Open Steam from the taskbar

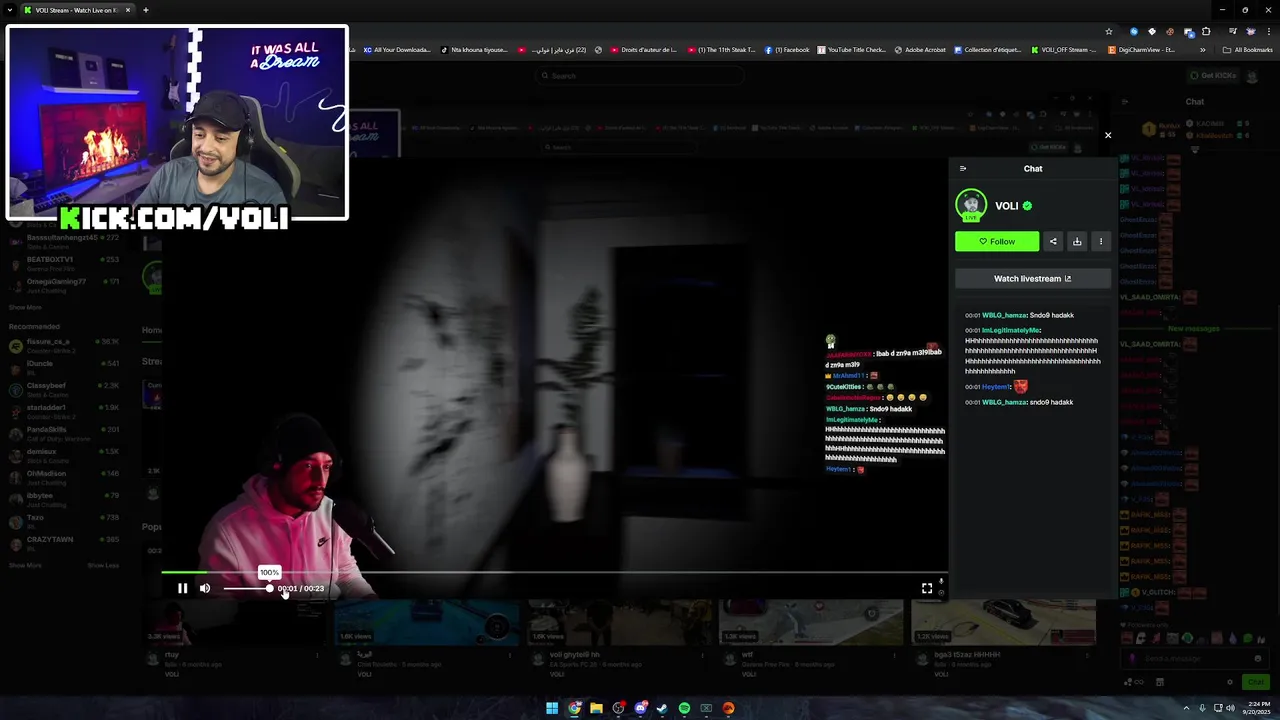tap(662, 708)
